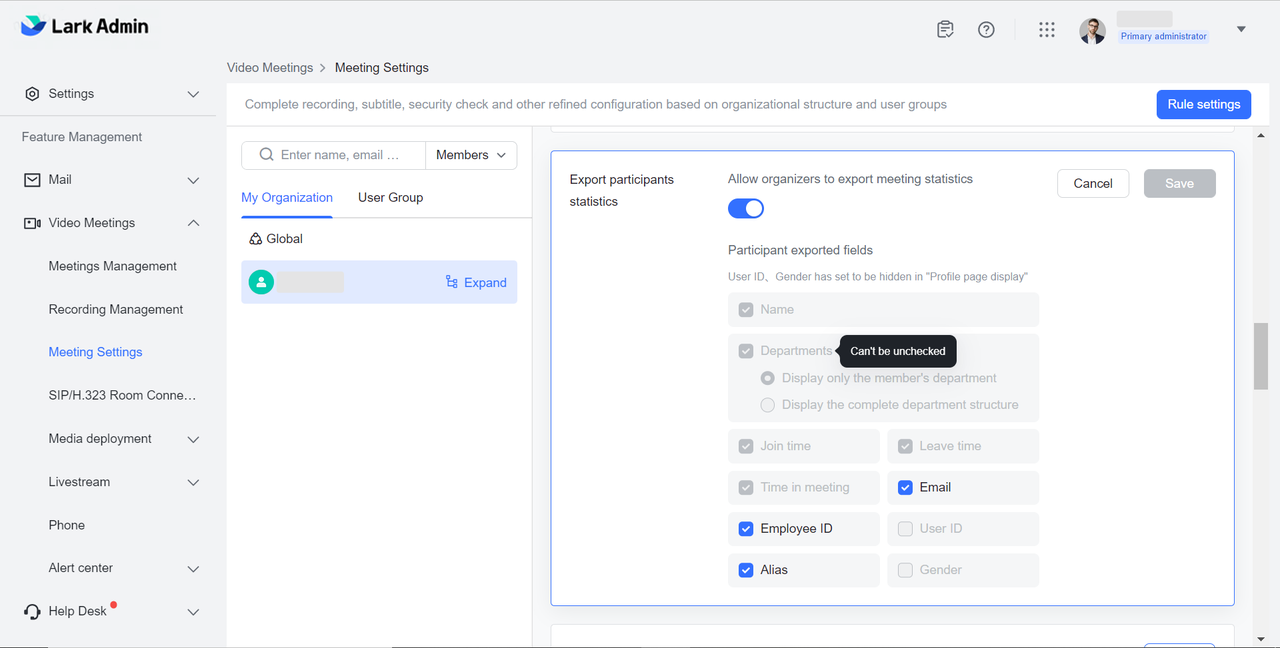Click the Mail envelope icon in sidebar

(32, 180)
